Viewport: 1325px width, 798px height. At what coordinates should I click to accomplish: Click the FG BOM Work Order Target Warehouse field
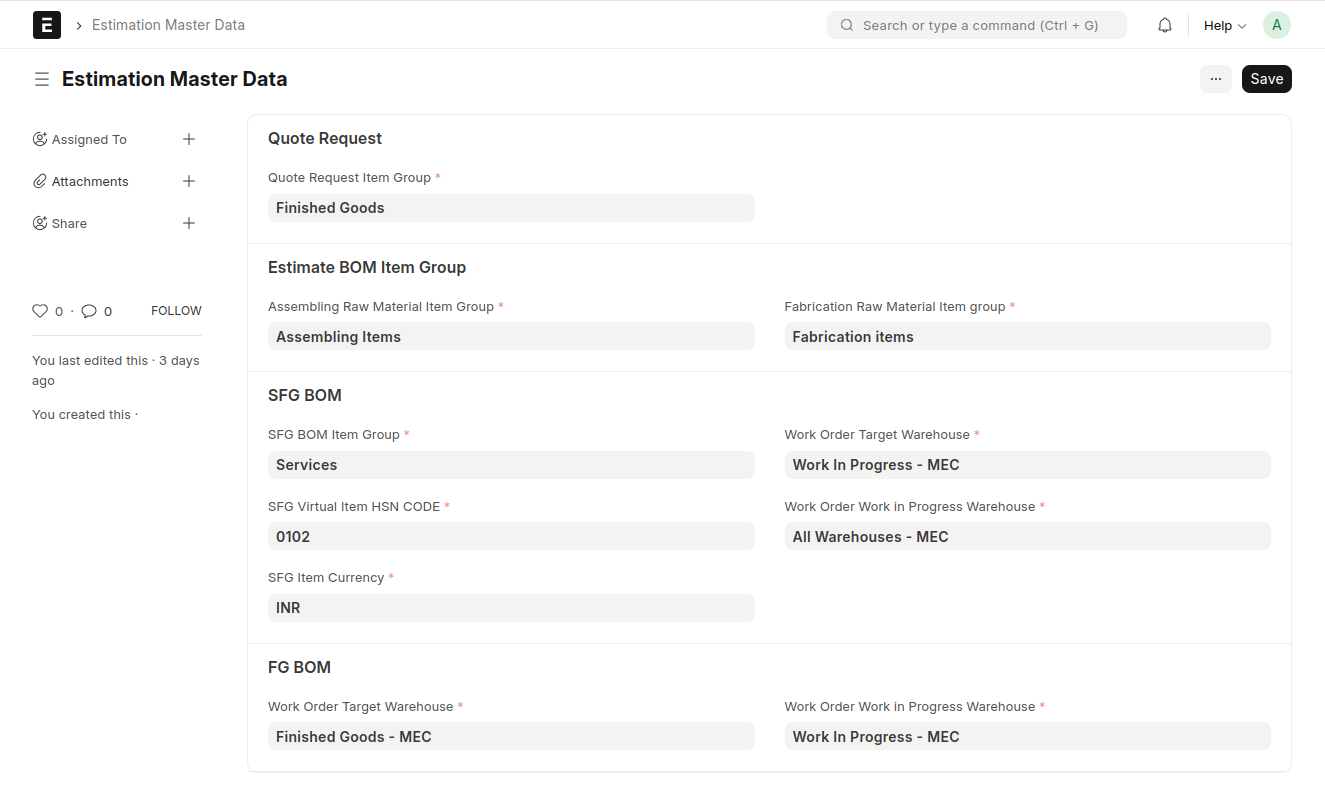[510, 737]
